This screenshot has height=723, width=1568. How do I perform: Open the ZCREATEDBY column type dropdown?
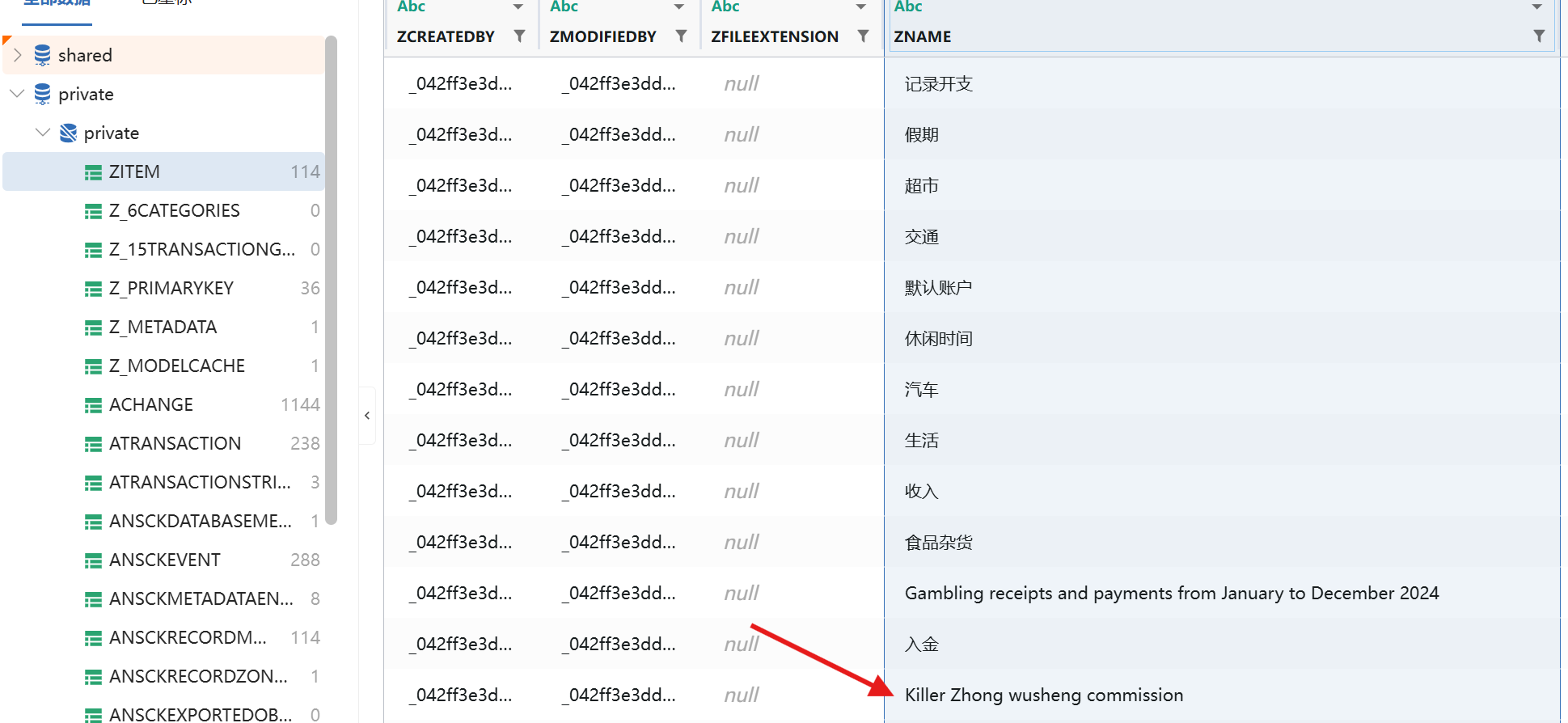[518, 7]
